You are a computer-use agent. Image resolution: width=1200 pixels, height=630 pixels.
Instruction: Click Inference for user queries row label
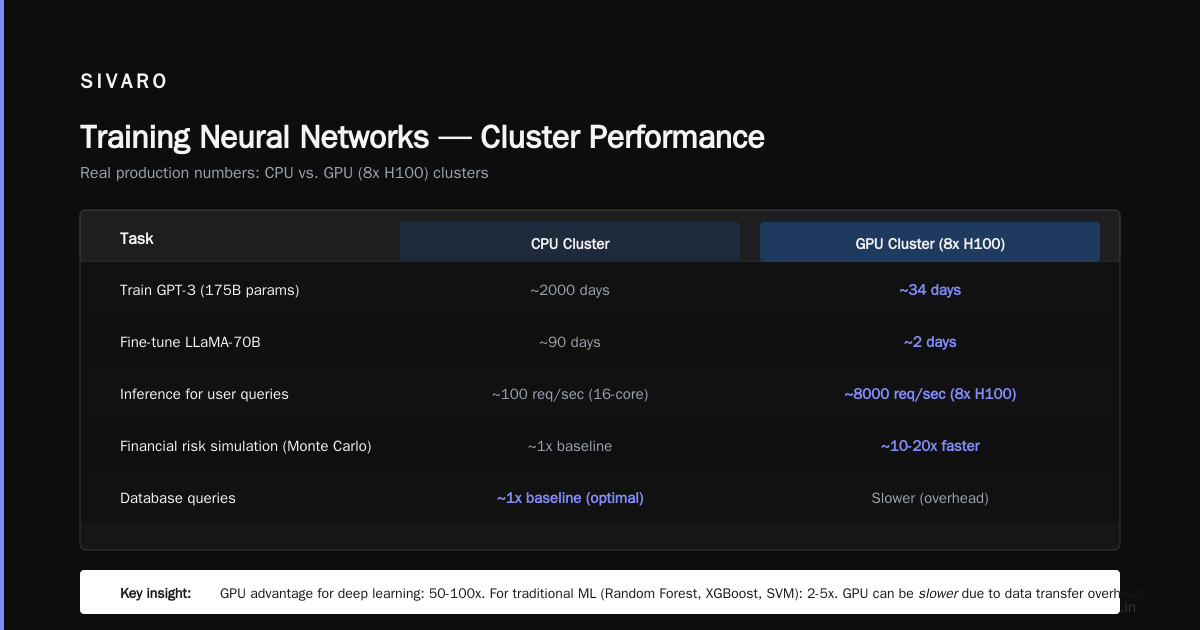[204, 394]
